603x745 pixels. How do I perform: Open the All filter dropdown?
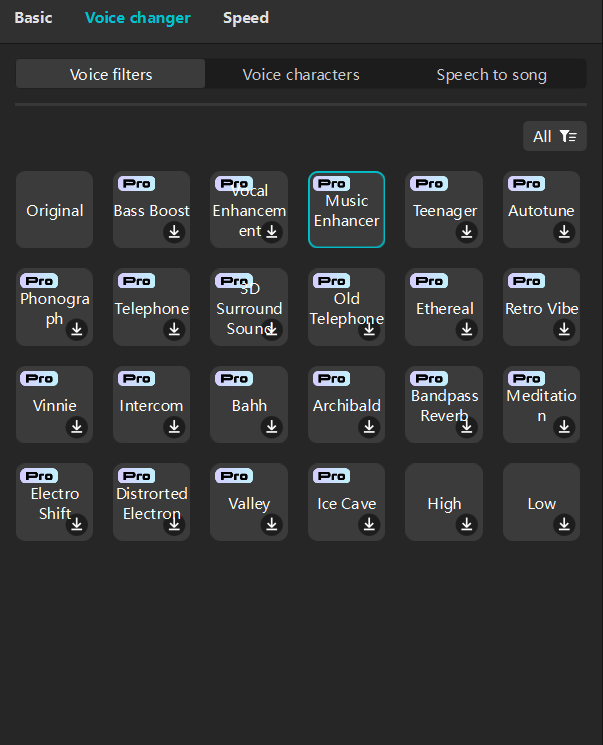(x=555, y=136)
